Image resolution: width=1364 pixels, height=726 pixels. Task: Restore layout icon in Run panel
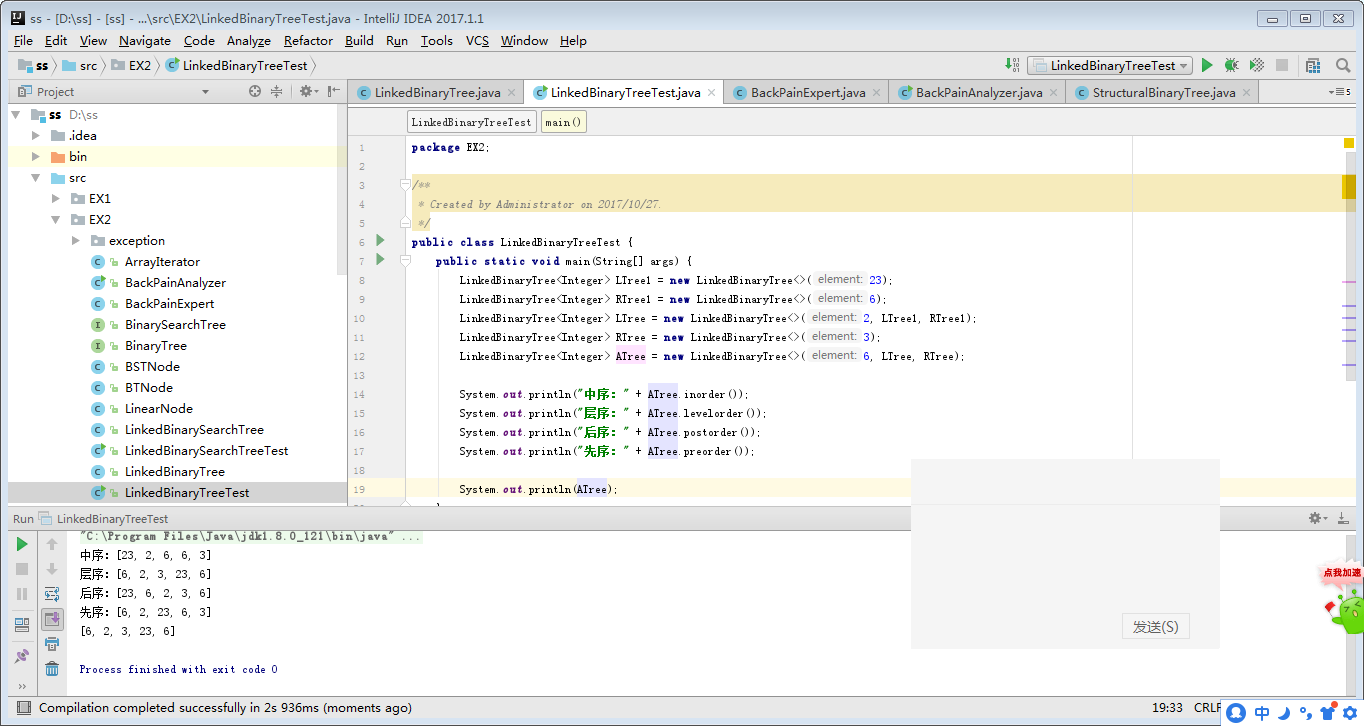coord(22,625)
